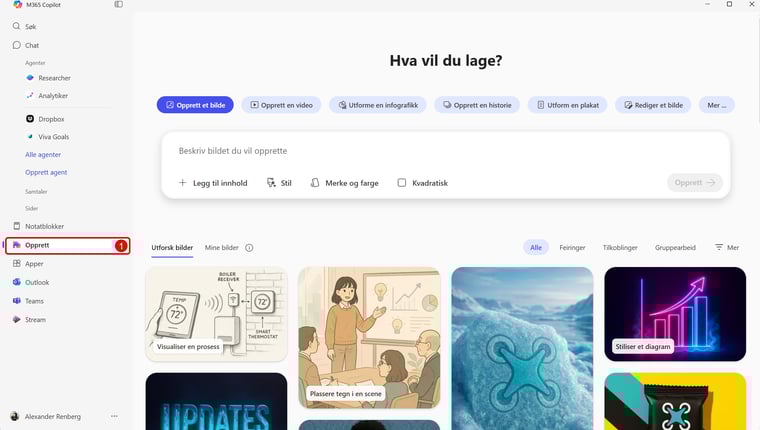Image resolution: width=760 pixels, height=430 pixels.
Task: Select Rediger et bilde chip
Action: coord(653,105)
